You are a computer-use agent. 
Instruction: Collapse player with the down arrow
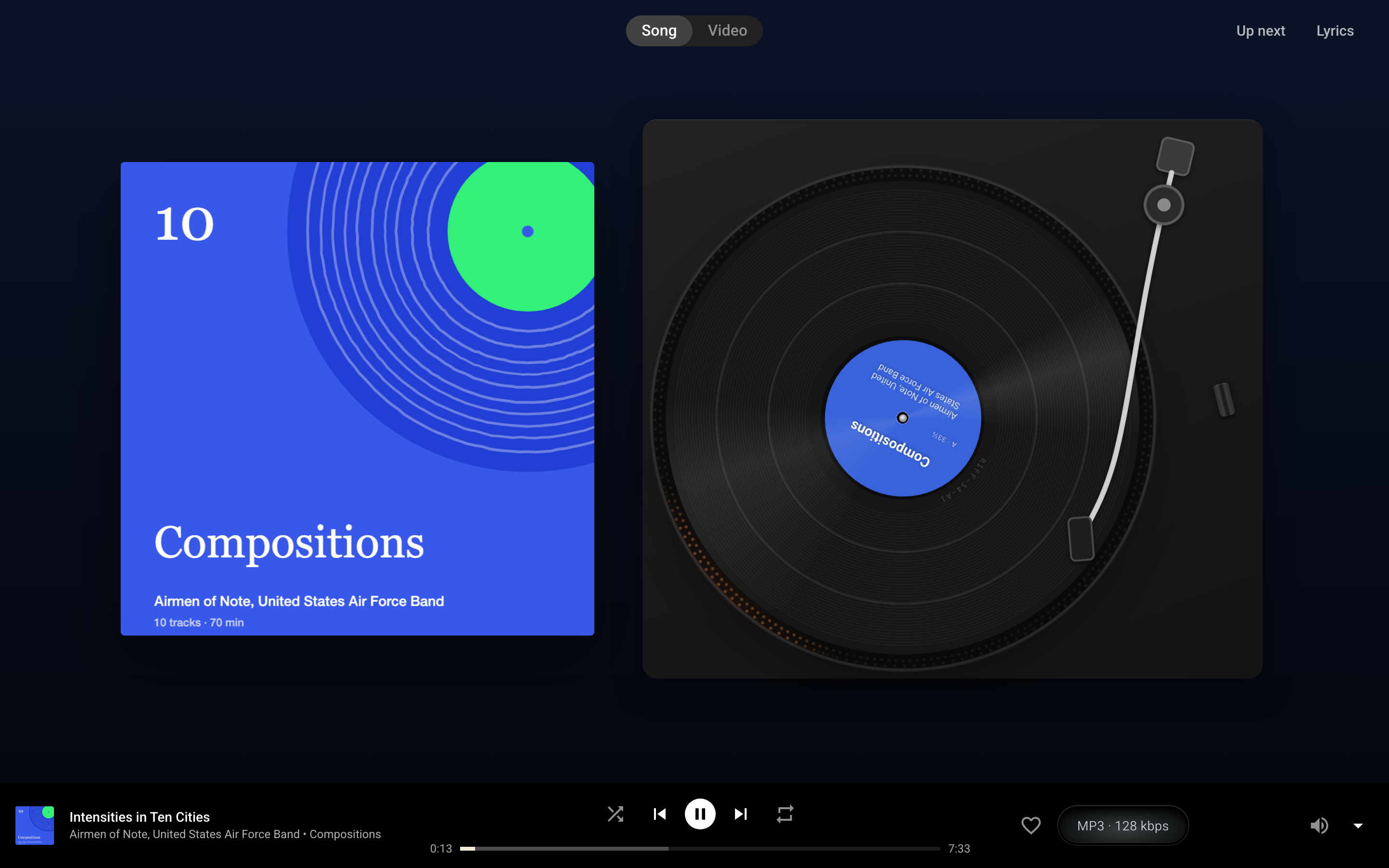1358,826
